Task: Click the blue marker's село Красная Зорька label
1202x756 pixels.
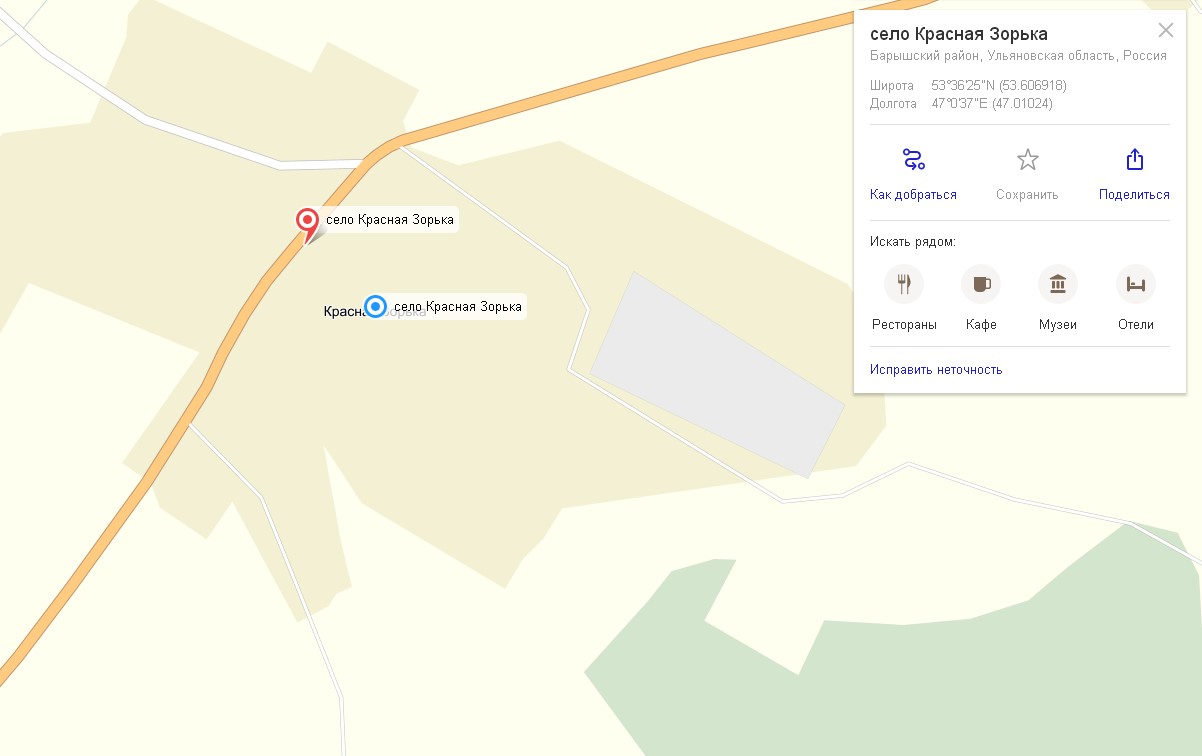Action: 458,307
